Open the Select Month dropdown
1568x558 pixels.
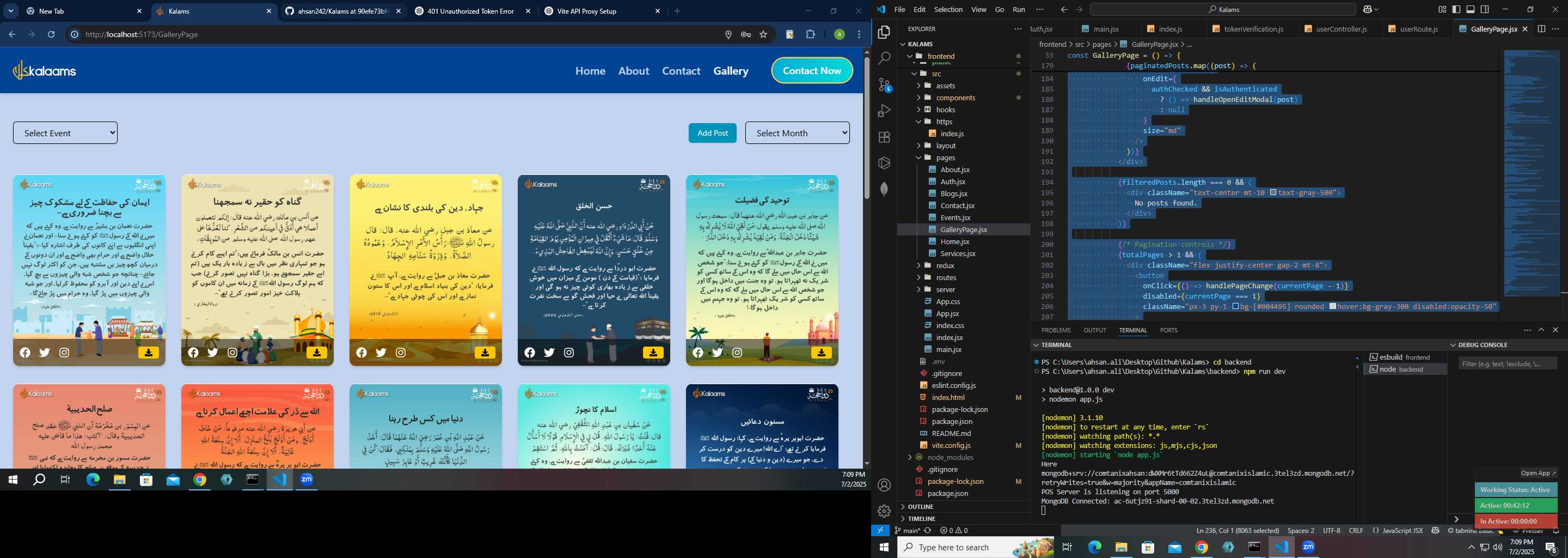click(x=798, y=133)
